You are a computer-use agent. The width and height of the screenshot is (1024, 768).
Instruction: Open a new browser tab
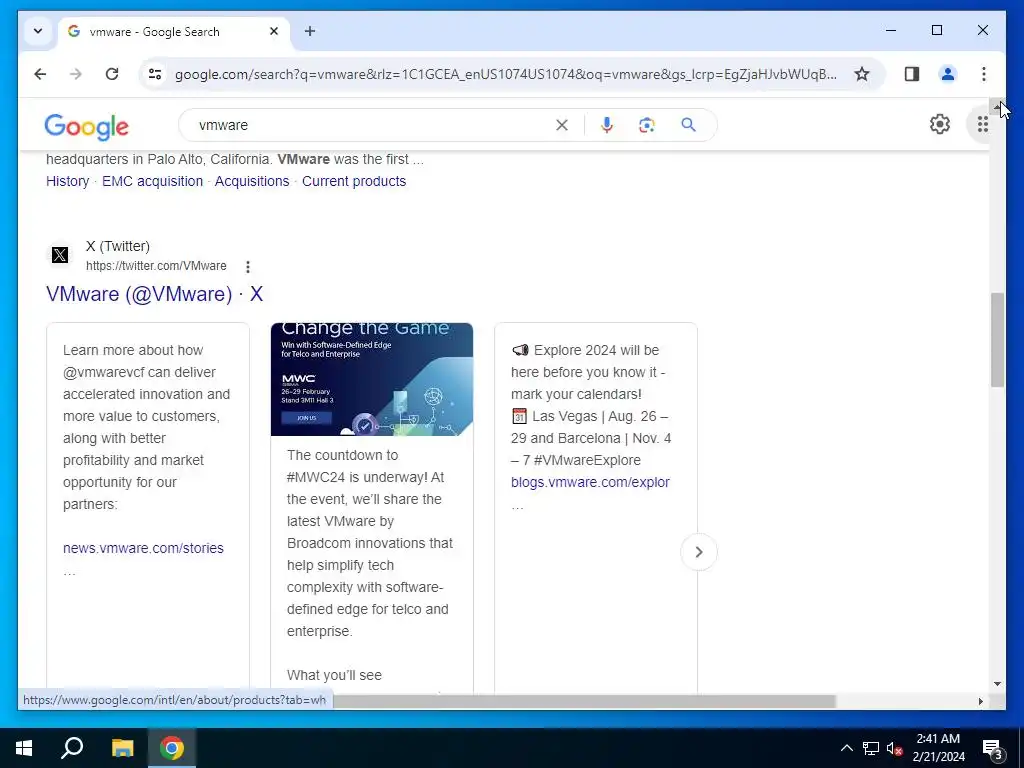tap(310, 31)
